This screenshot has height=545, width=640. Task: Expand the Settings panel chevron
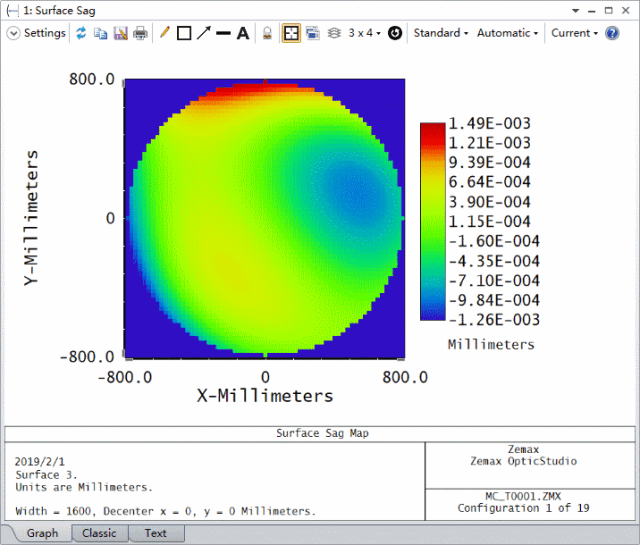click(x=13, y=33)
